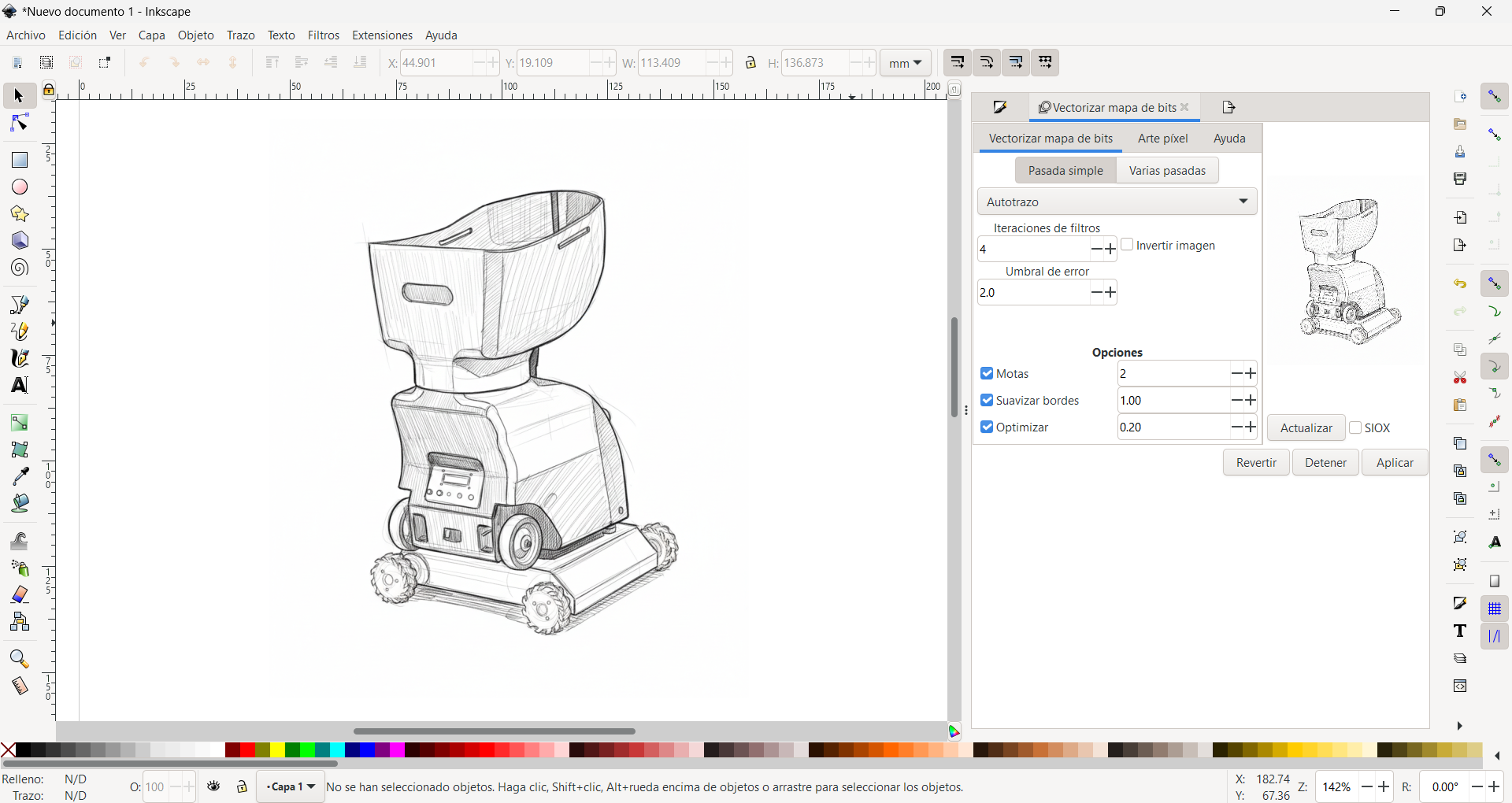Switch to the Arte pixel tab
The image size is (1512, 803).
click(1162, 138)
